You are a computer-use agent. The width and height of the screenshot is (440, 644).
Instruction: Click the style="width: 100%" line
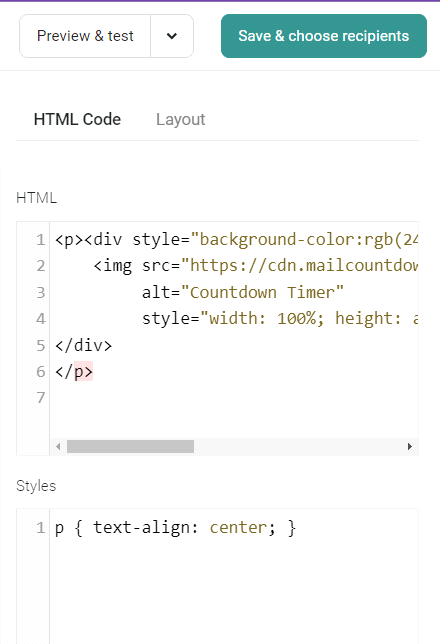[x=280, y=319]
